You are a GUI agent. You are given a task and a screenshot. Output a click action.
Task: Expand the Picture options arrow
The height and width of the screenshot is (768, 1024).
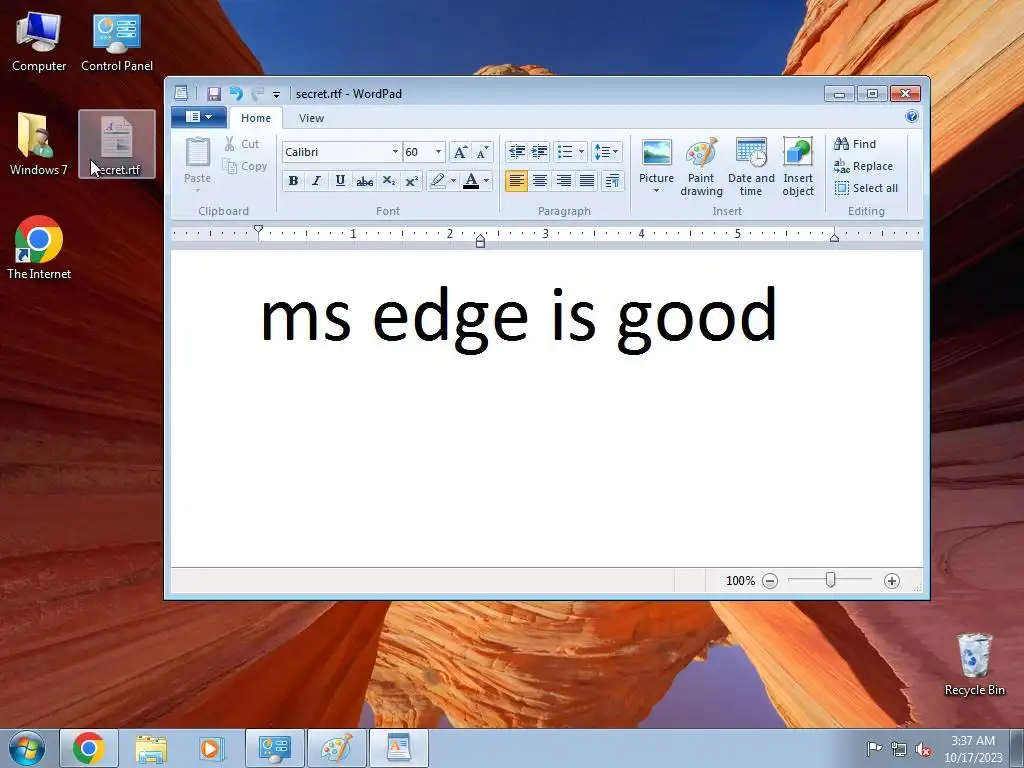[656, 191]
